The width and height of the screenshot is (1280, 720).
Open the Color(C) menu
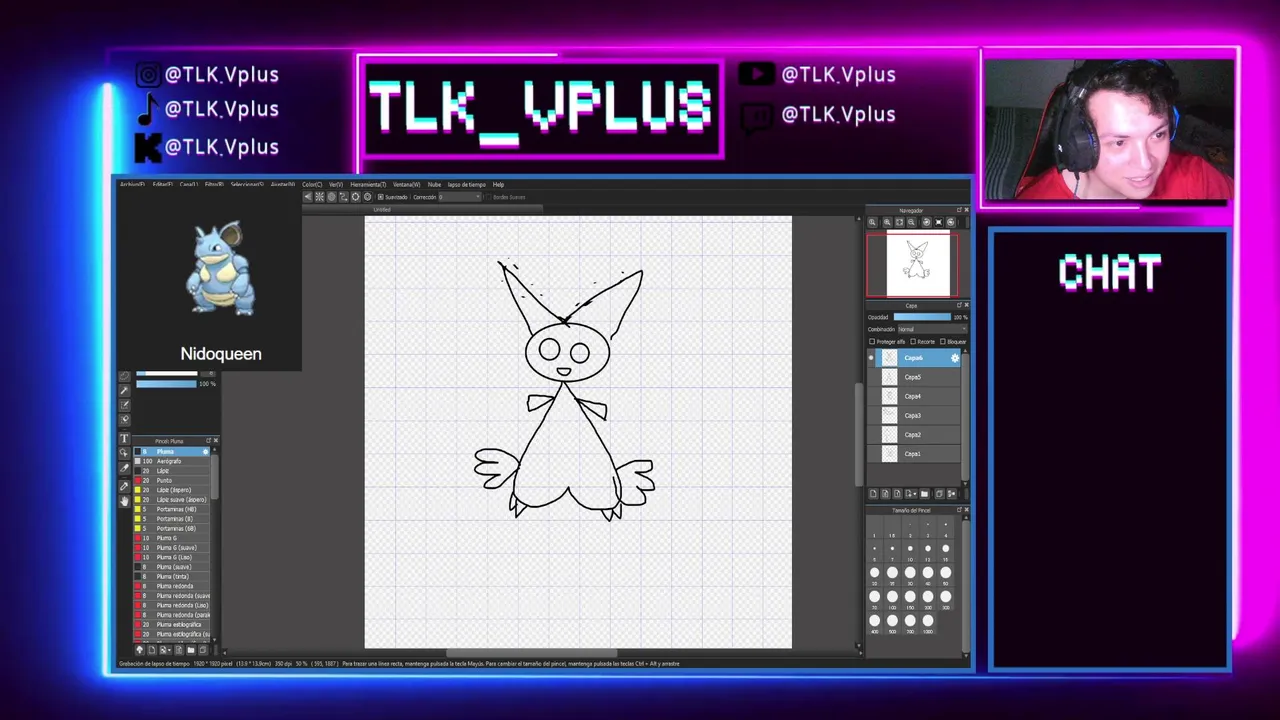[312, 185]
